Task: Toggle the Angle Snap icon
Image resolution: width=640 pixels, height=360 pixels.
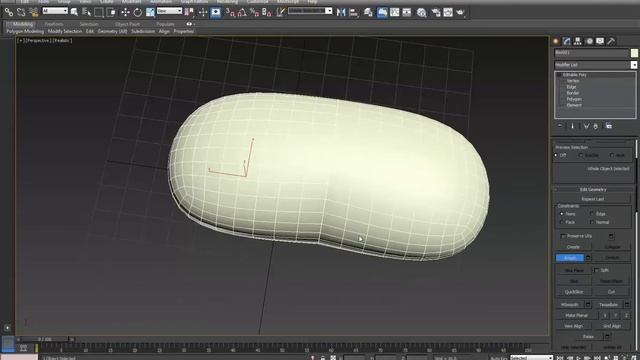Action: click(x=242, y=13)
